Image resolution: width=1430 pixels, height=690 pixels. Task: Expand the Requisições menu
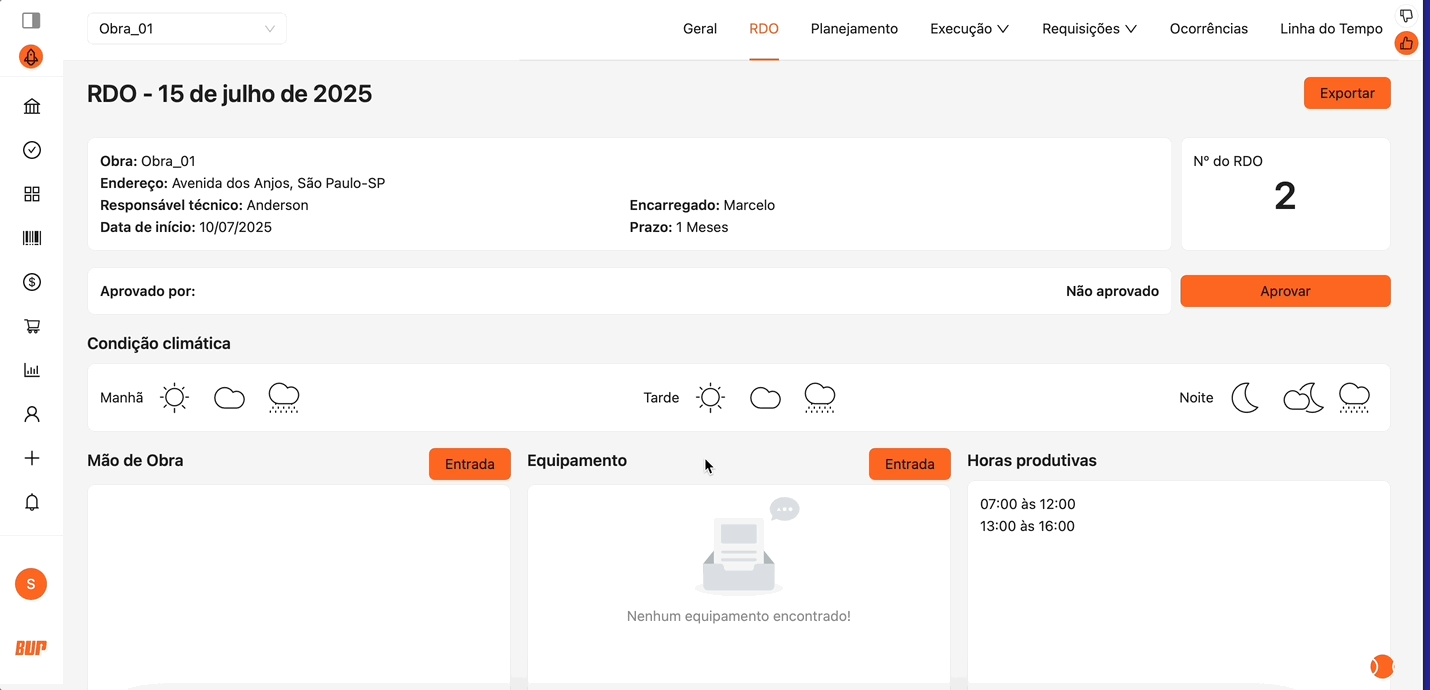[1089, 29]
